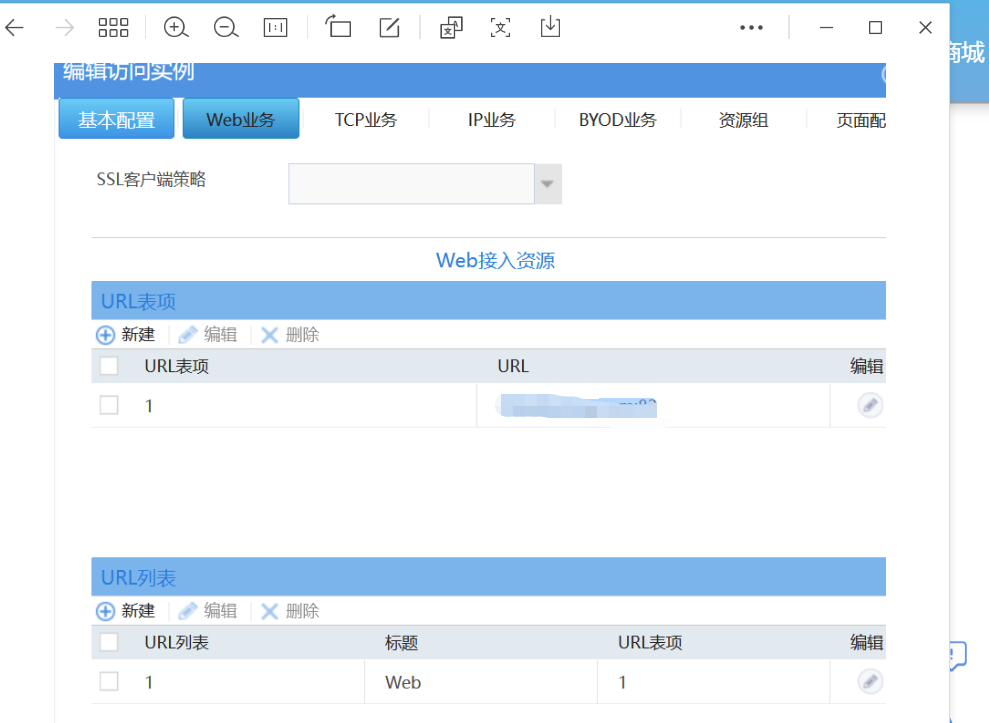Screen dimensions: 989x723
Task: Switch to the 基本配置 tab
Action: point(116,119)
